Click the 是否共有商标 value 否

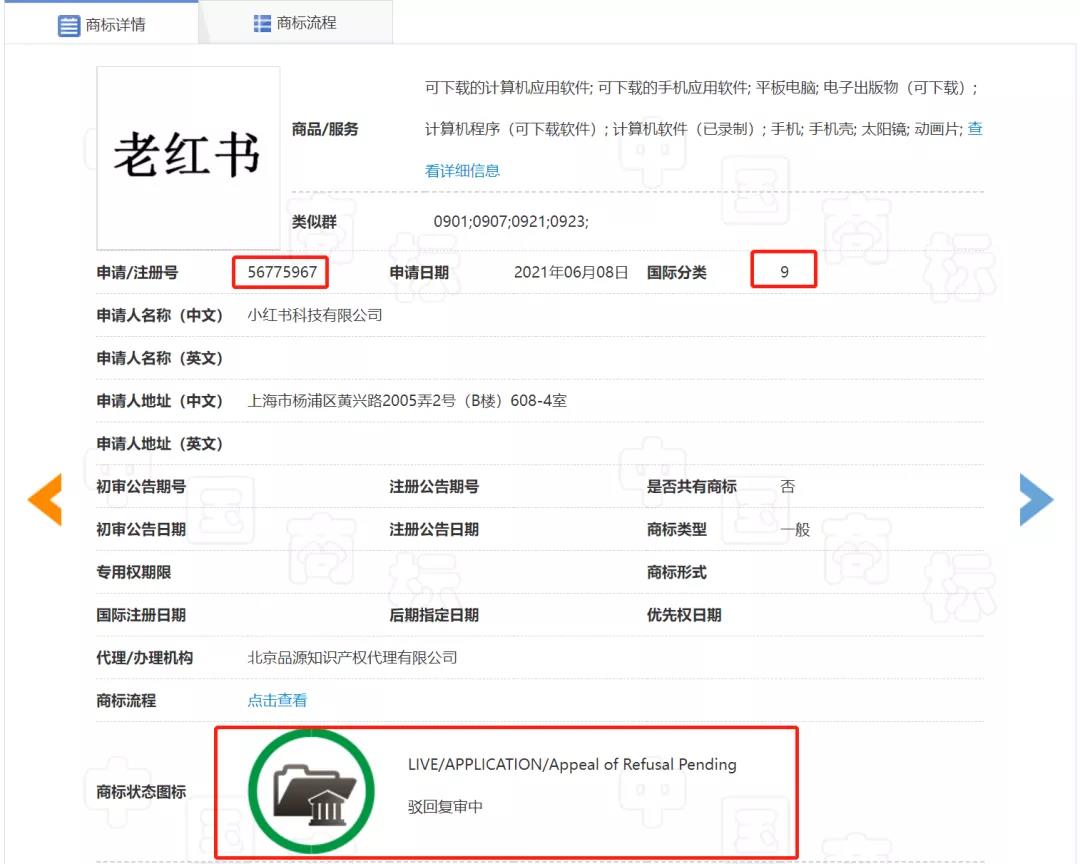(787, 486)
